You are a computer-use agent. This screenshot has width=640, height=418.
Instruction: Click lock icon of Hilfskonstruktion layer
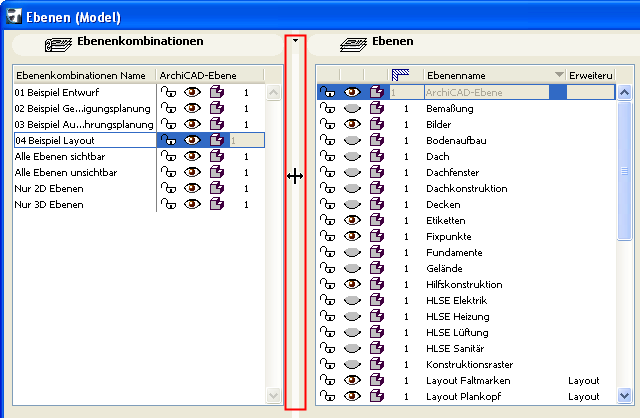point(327,284)
